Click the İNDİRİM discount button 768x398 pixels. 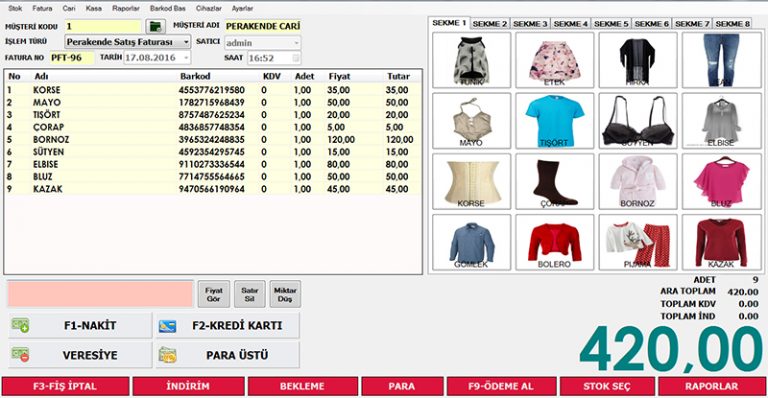(188, 386)
